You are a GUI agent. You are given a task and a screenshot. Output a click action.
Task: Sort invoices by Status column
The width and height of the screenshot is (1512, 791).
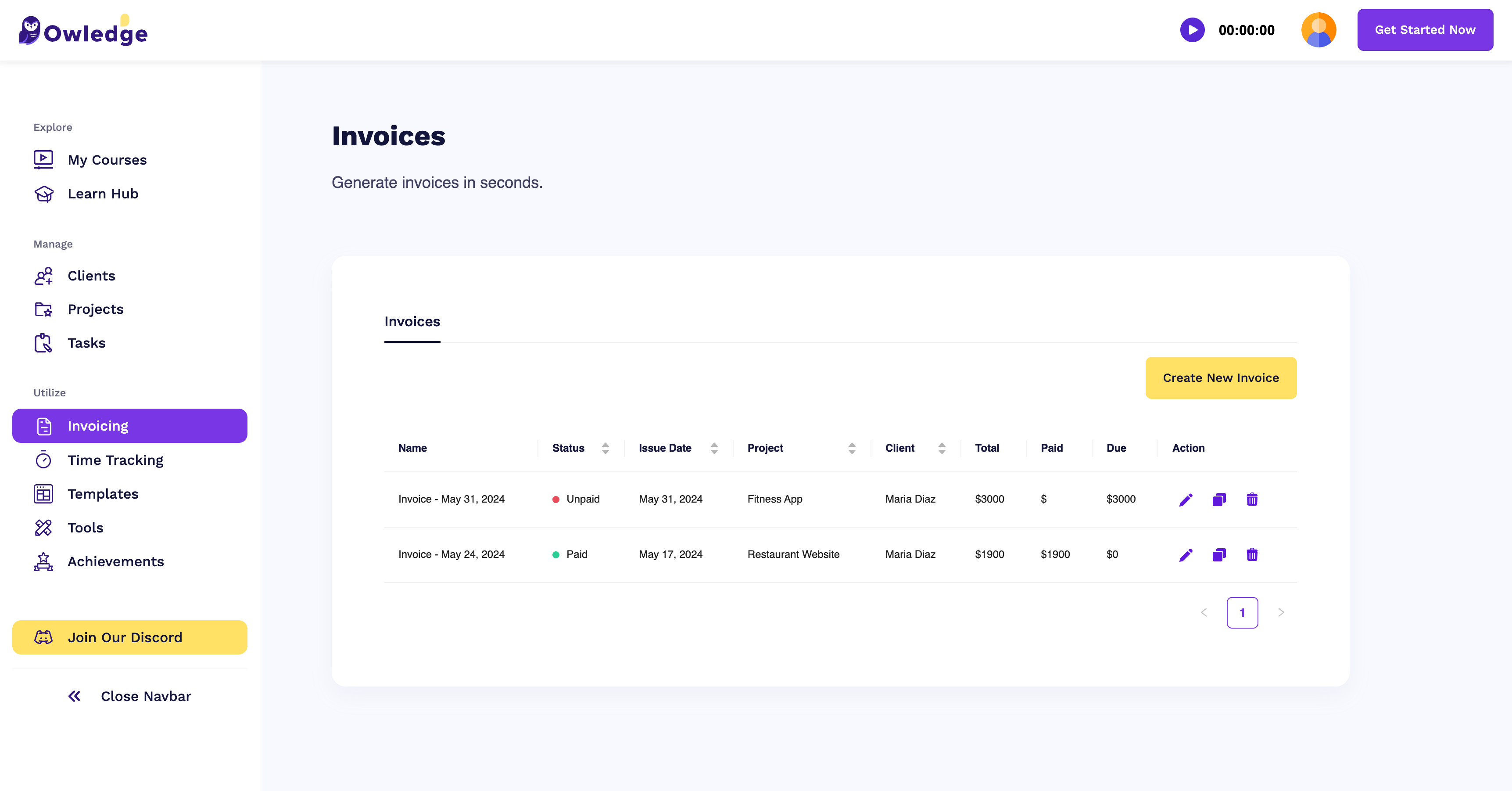[x=605, y=448]
